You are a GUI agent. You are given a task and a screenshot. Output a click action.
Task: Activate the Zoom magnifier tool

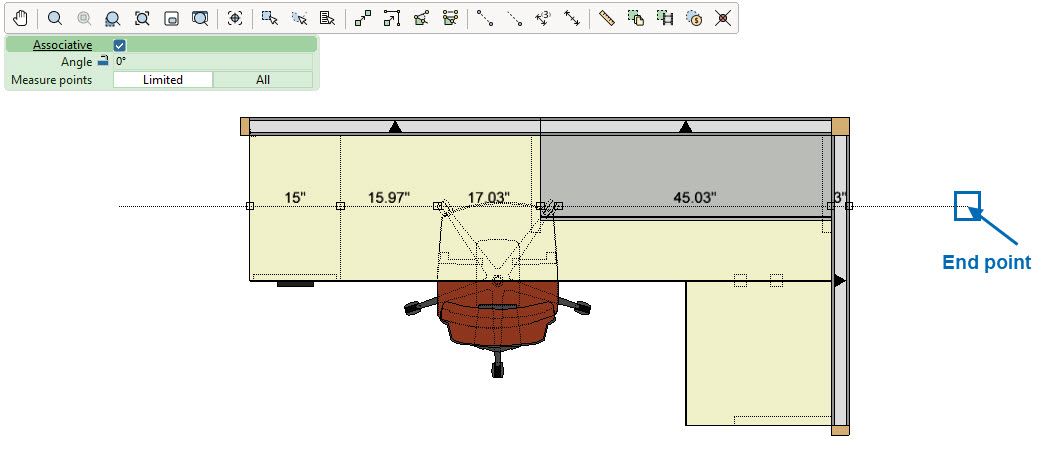click(55, 18)
